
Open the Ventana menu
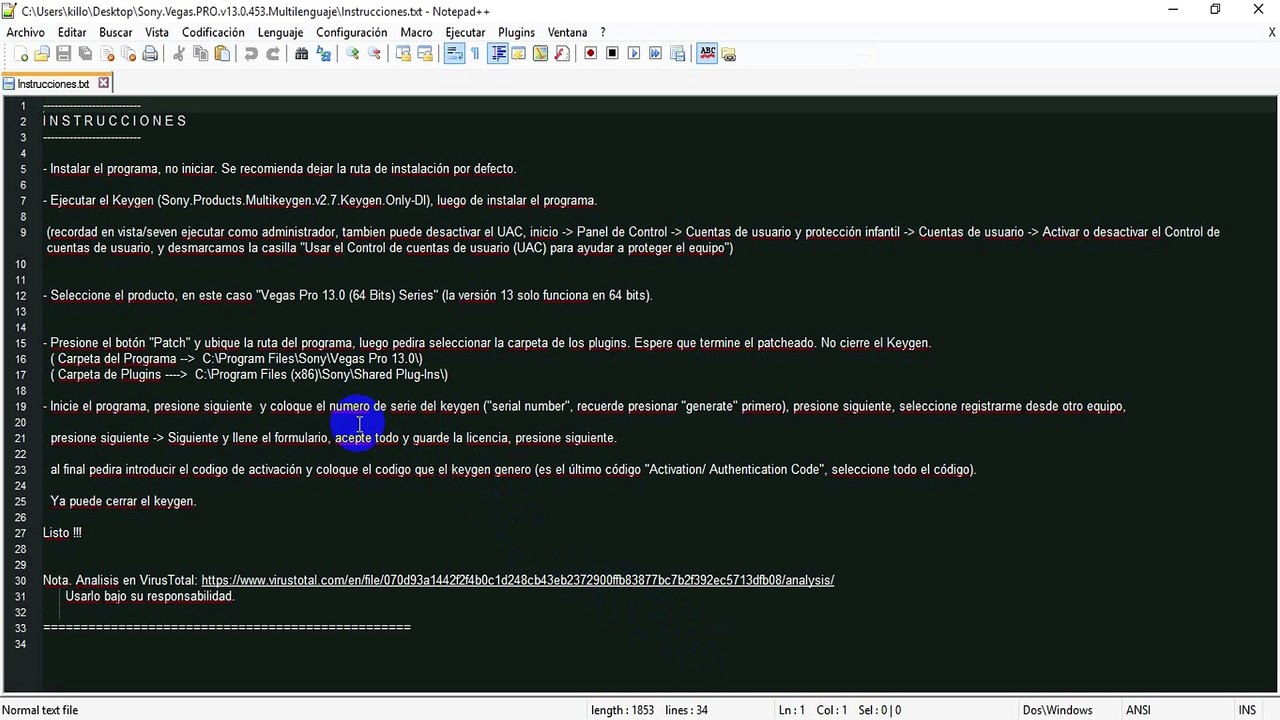568,32
